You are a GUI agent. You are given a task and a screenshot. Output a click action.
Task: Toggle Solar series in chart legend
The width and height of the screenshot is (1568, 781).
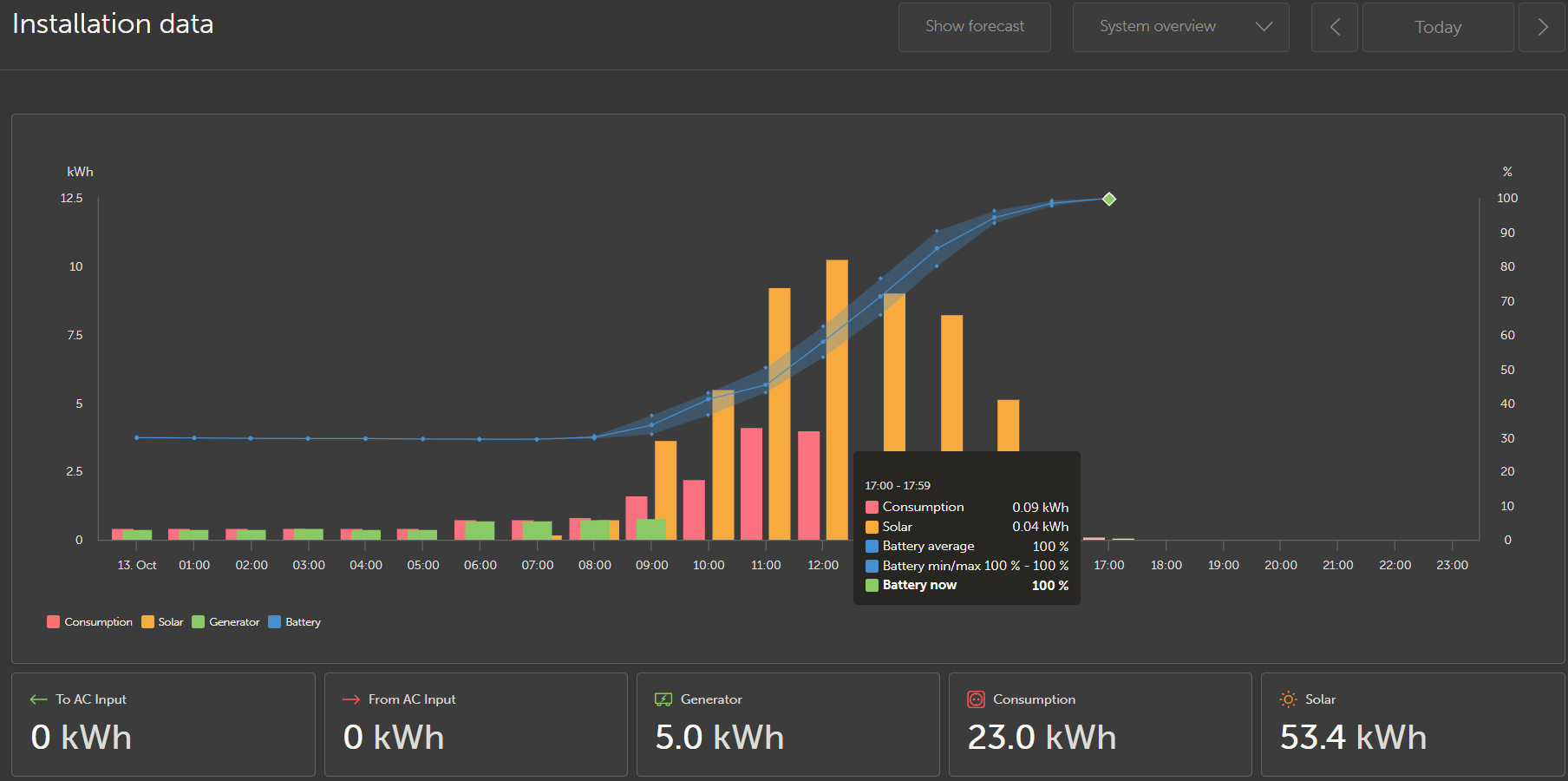[162, 622]
